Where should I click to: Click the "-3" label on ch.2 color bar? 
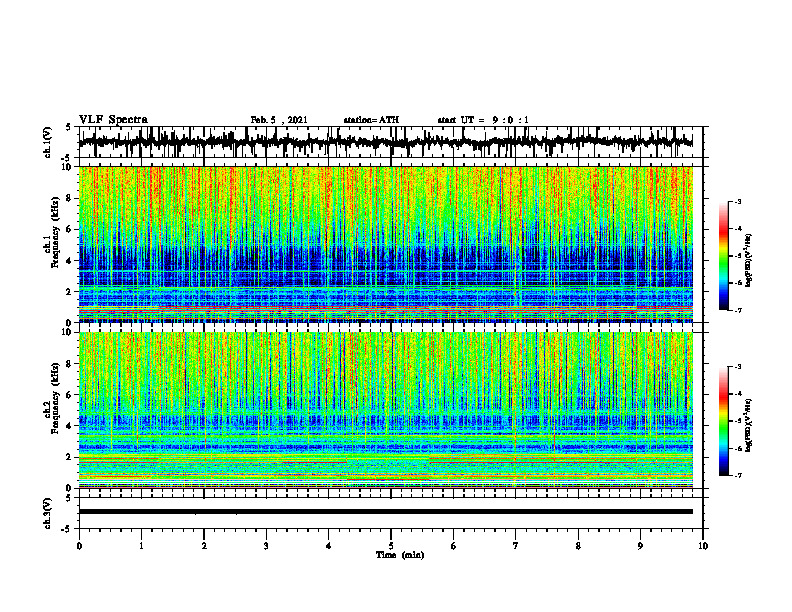[x=738, y=367]
